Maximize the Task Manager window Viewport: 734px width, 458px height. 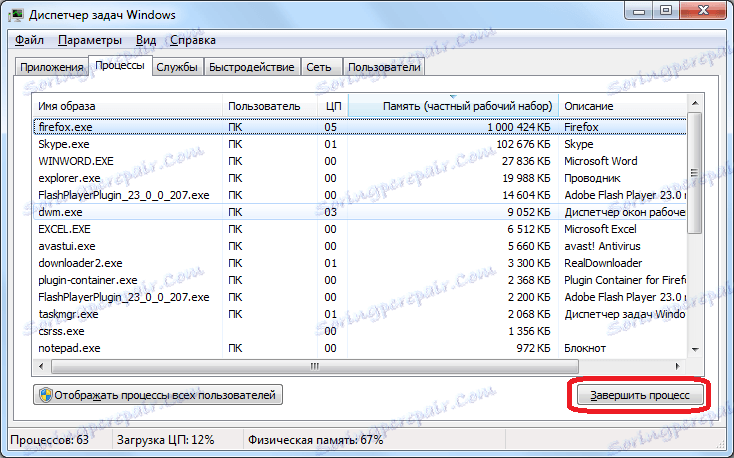pyautogui.click(x=666, y=10)
